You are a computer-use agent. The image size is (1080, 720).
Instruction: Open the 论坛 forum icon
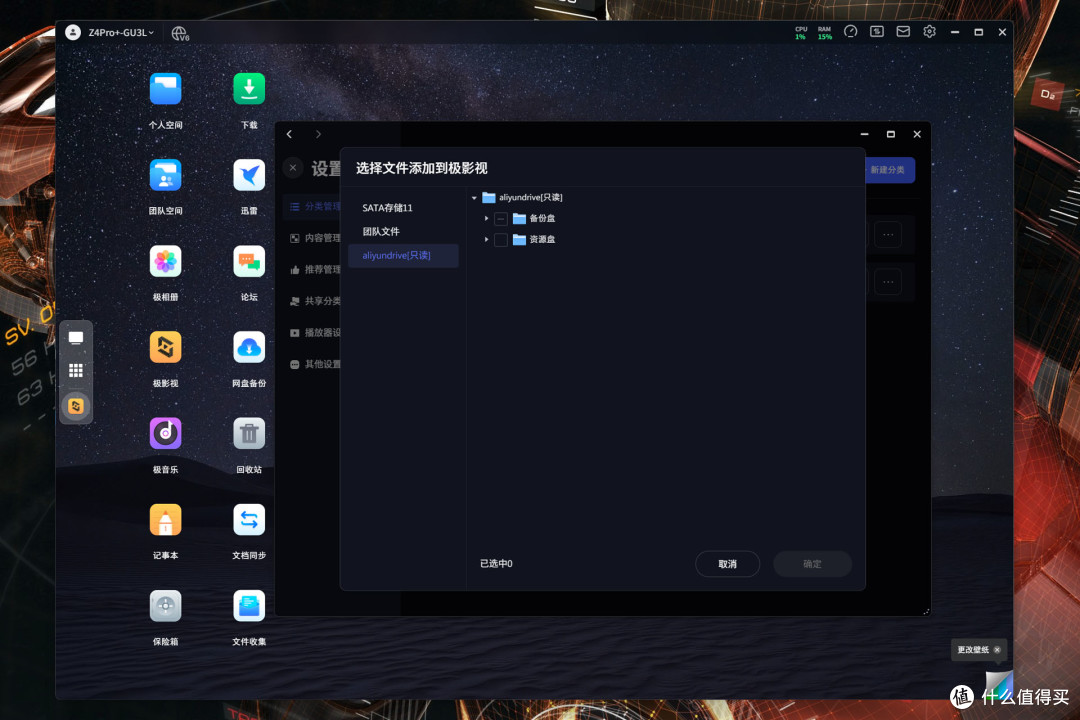(249, 261)
